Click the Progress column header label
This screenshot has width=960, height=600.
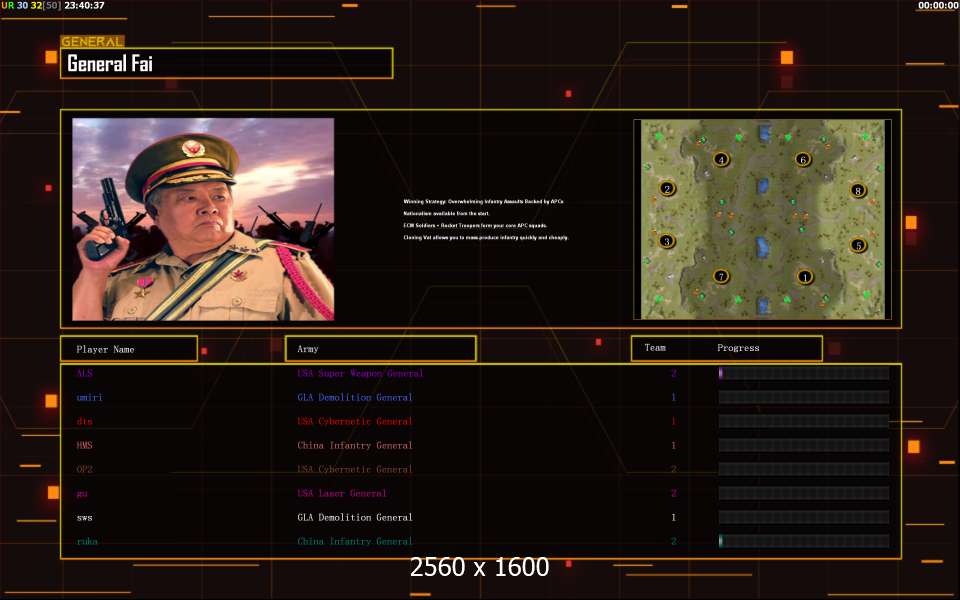coord(738,348)
